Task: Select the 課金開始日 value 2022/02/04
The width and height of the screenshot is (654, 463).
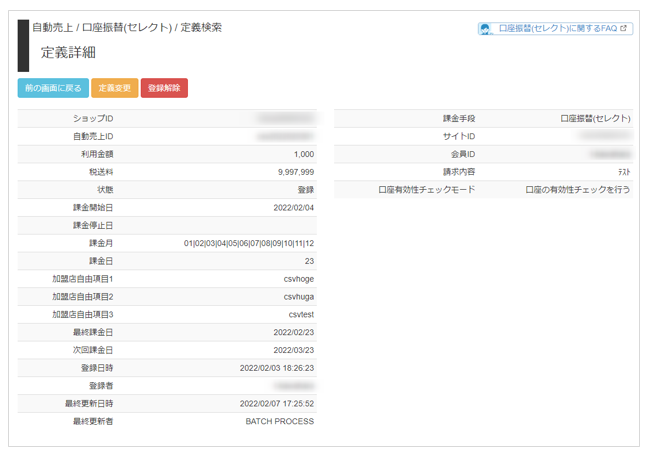Action: 294,208
